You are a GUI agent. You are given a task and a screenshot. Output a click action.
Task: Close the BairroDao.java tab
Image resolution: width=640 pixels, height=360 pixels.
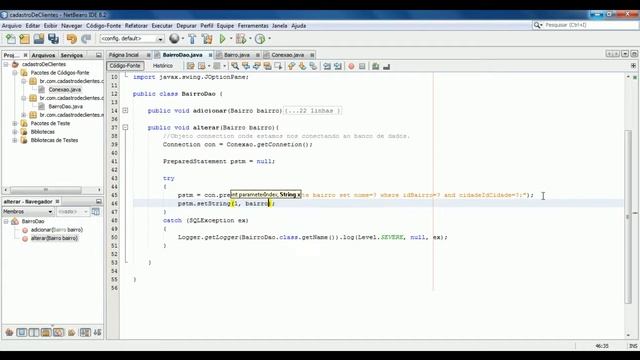point(210,55)
